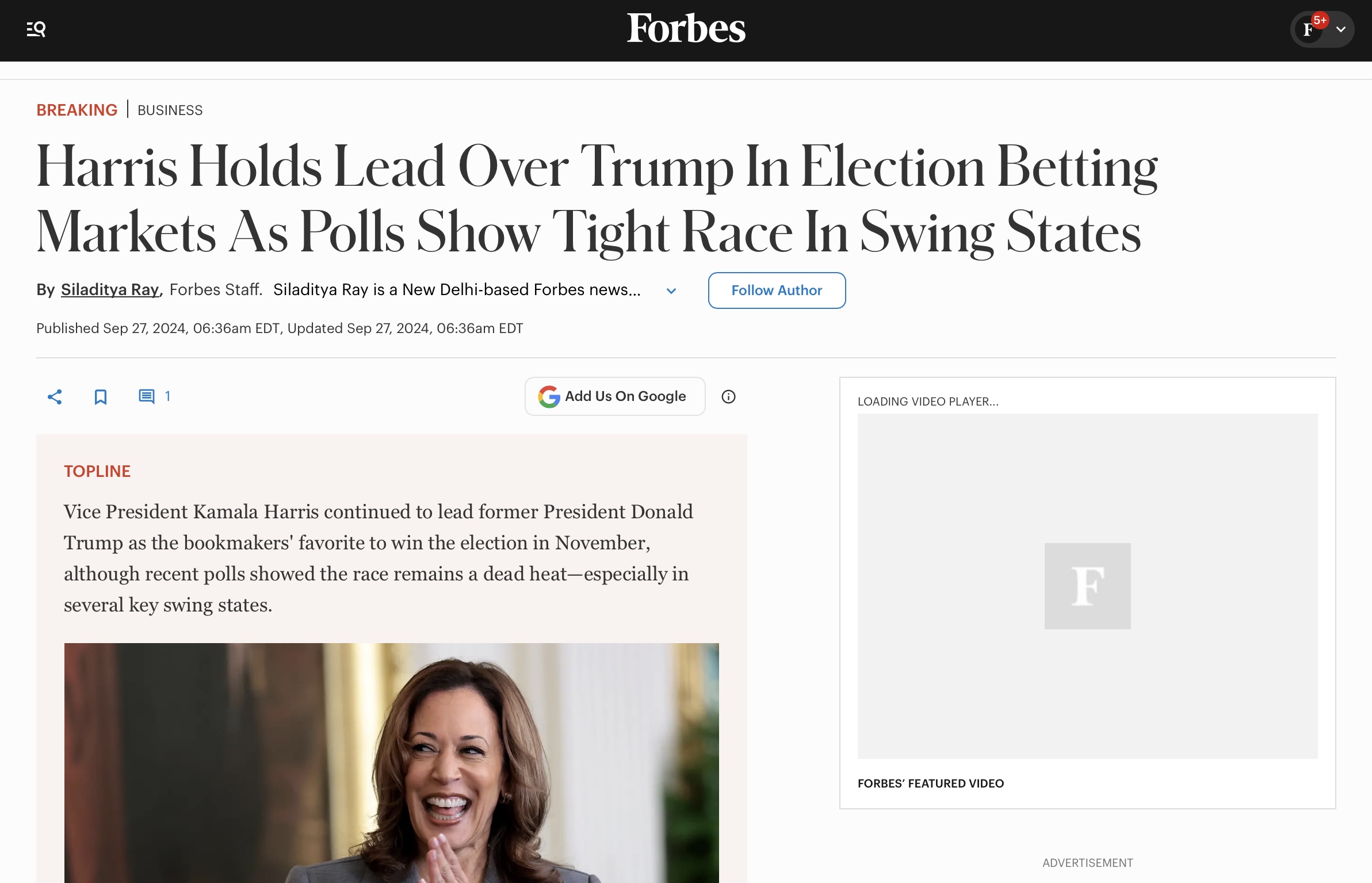Expand the author bio chevron
This screenshot has width=1372, height=883.
click(x=671, y=291)
